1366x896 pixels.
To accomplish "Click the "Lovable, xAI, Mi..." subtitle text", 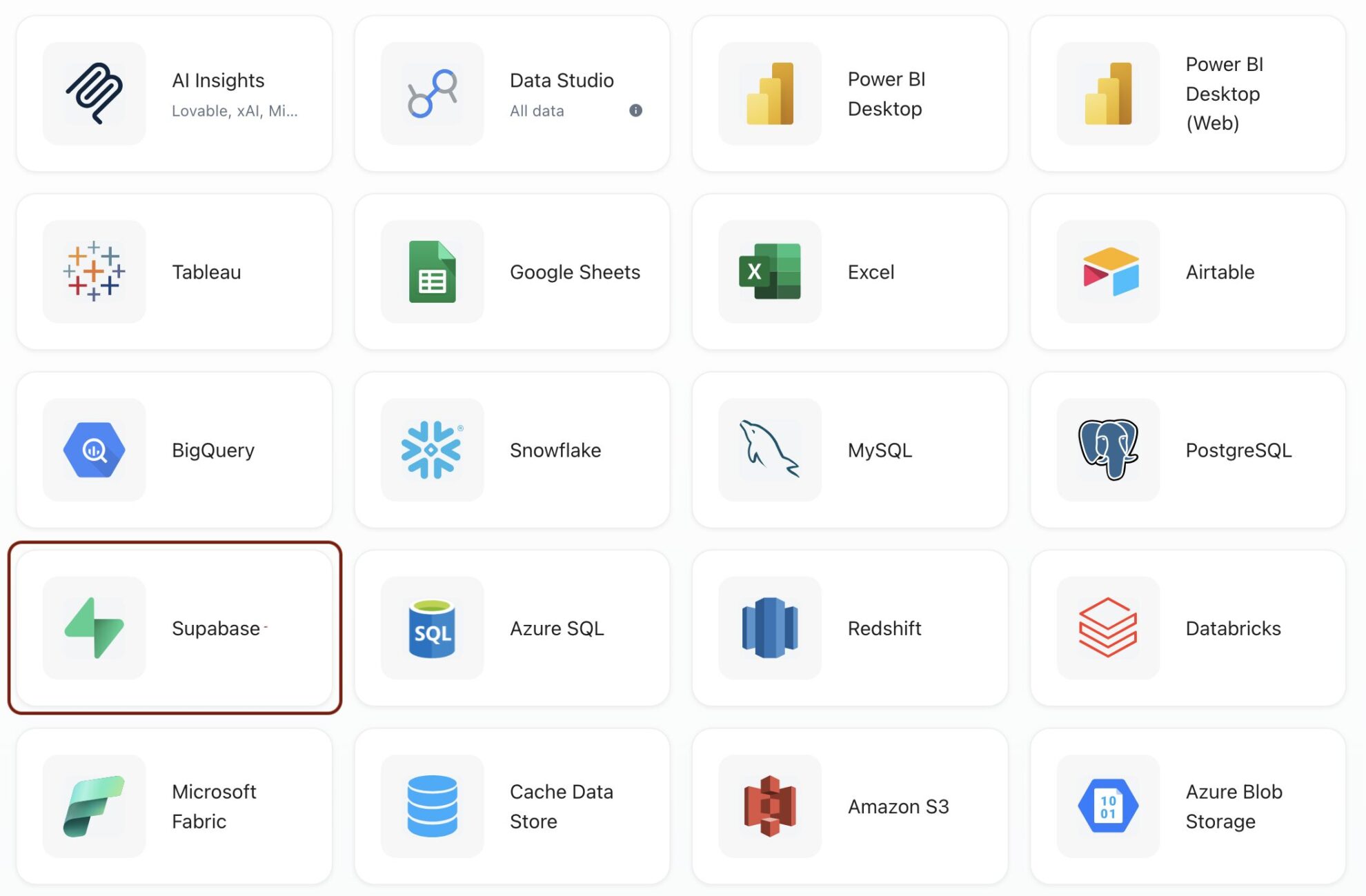I will point(235,111).
